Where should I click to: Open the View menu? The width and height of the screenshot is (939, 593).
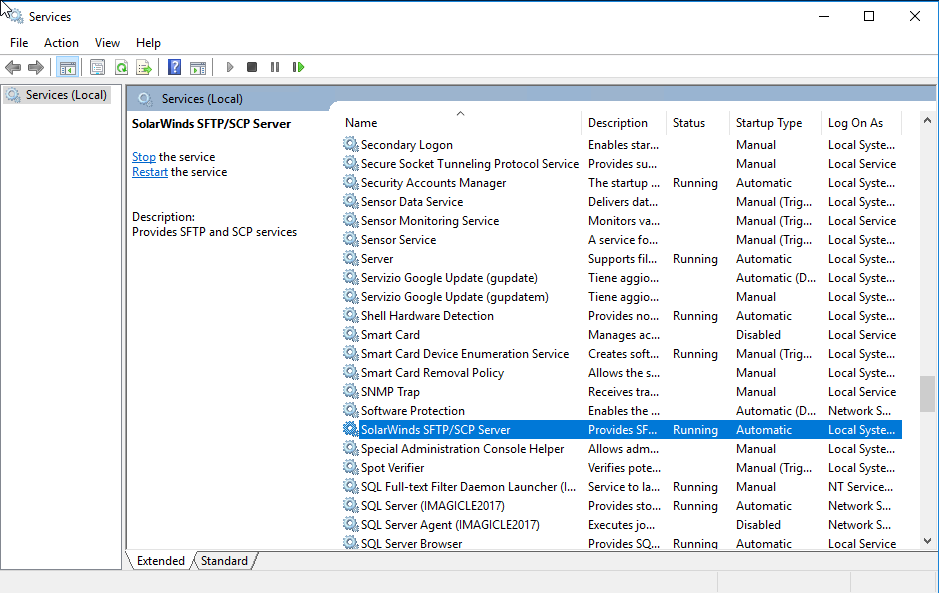[107, 43]
